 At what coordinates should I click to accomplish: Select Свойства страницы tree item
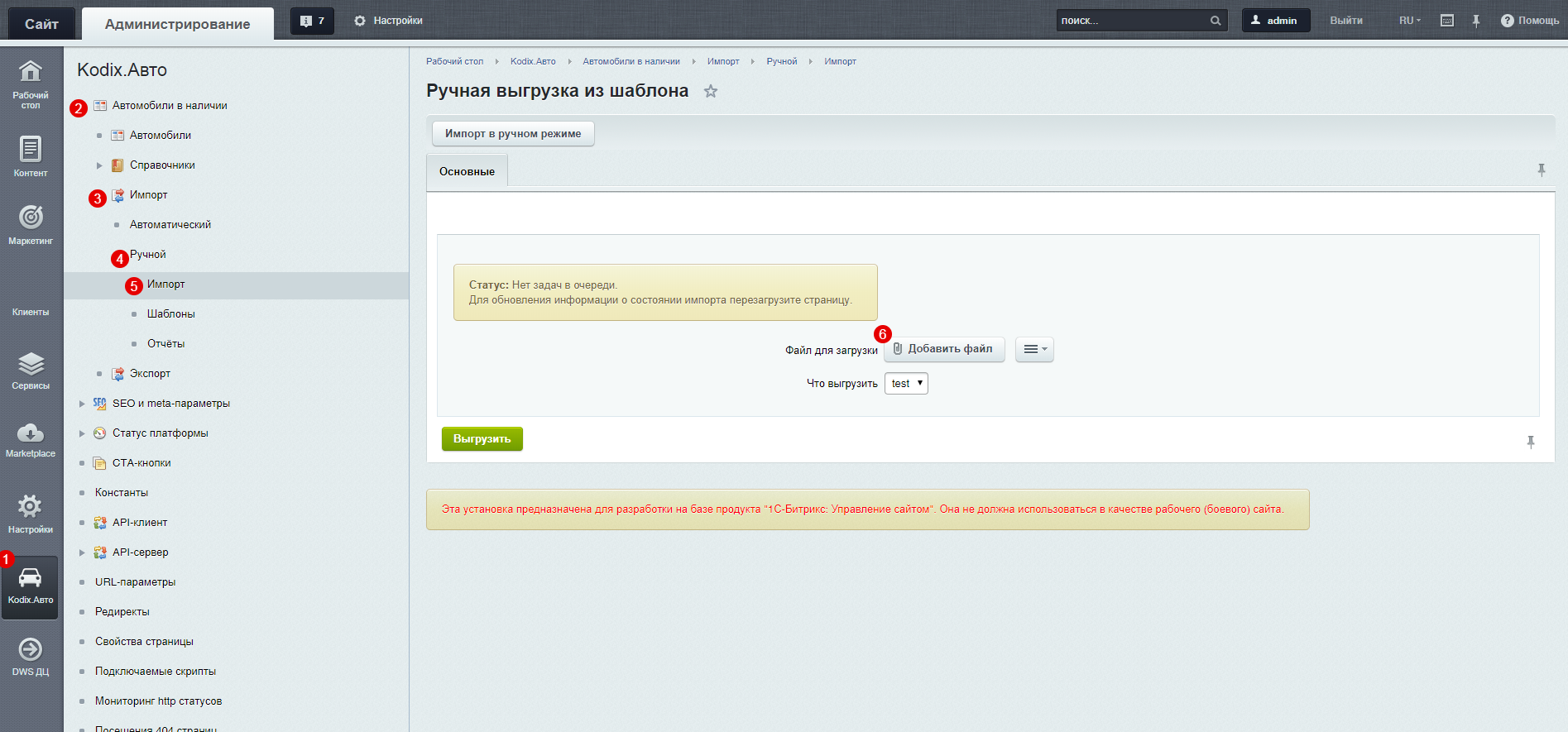(144, 642)
